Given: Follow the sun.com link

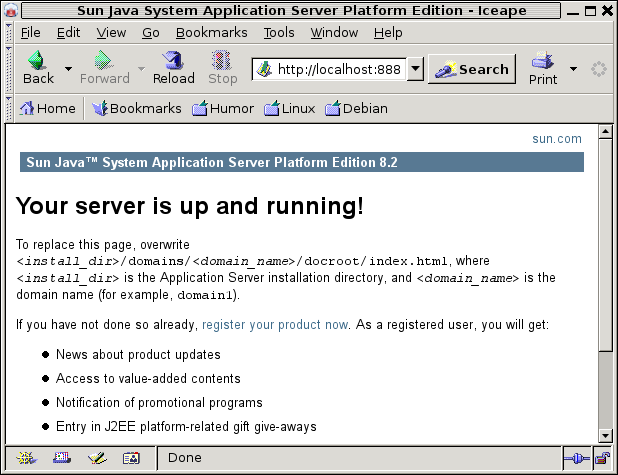Looking at the screenshot, I should tap(557, 139).
